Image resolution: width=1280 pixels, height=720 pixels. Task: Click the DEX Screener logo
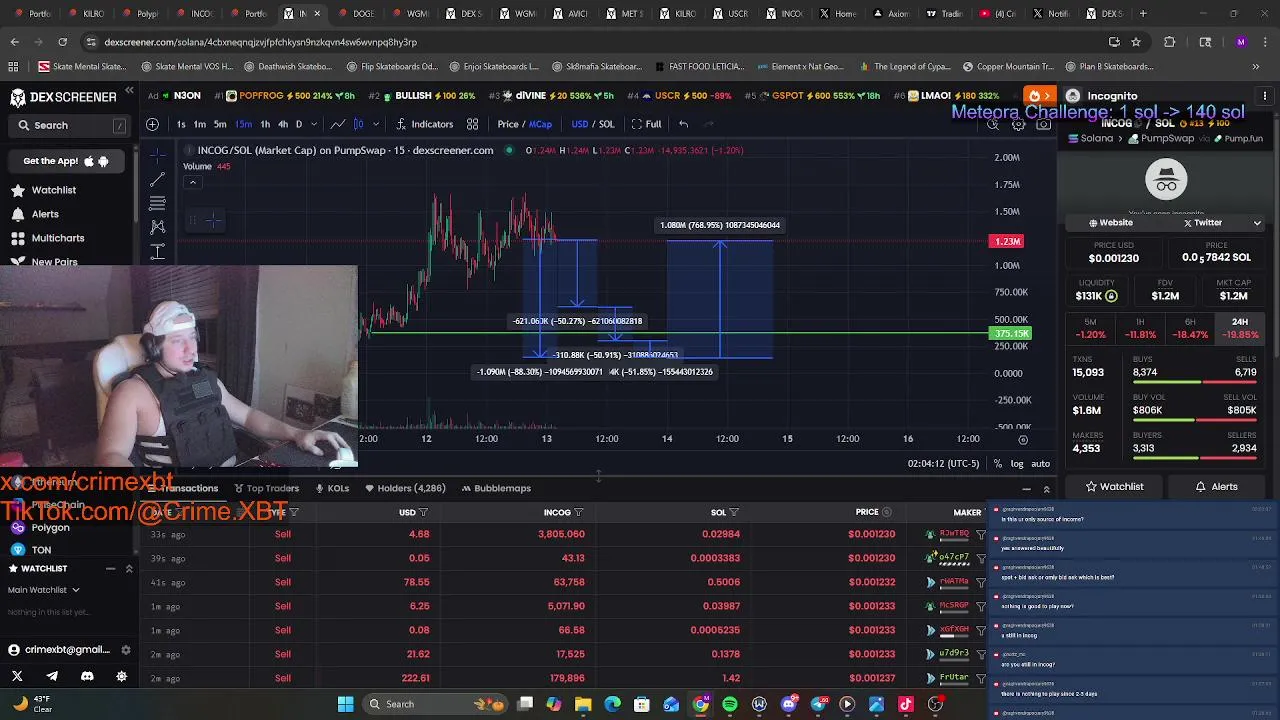63,97
